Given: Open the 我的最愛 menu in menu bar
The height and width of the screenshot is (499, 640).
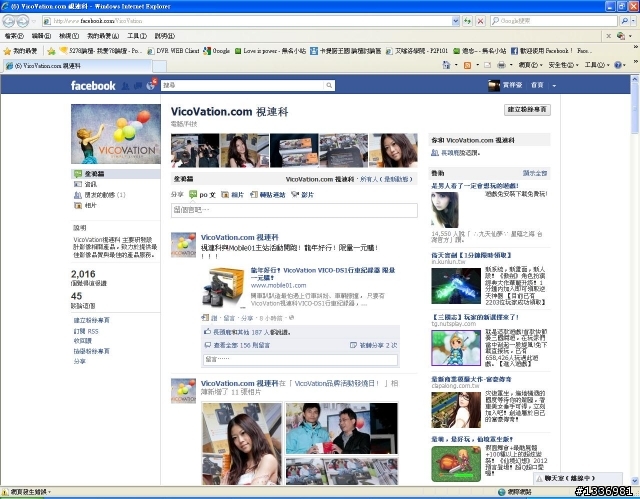Looking at the screenshot, I should click(103, 36).
